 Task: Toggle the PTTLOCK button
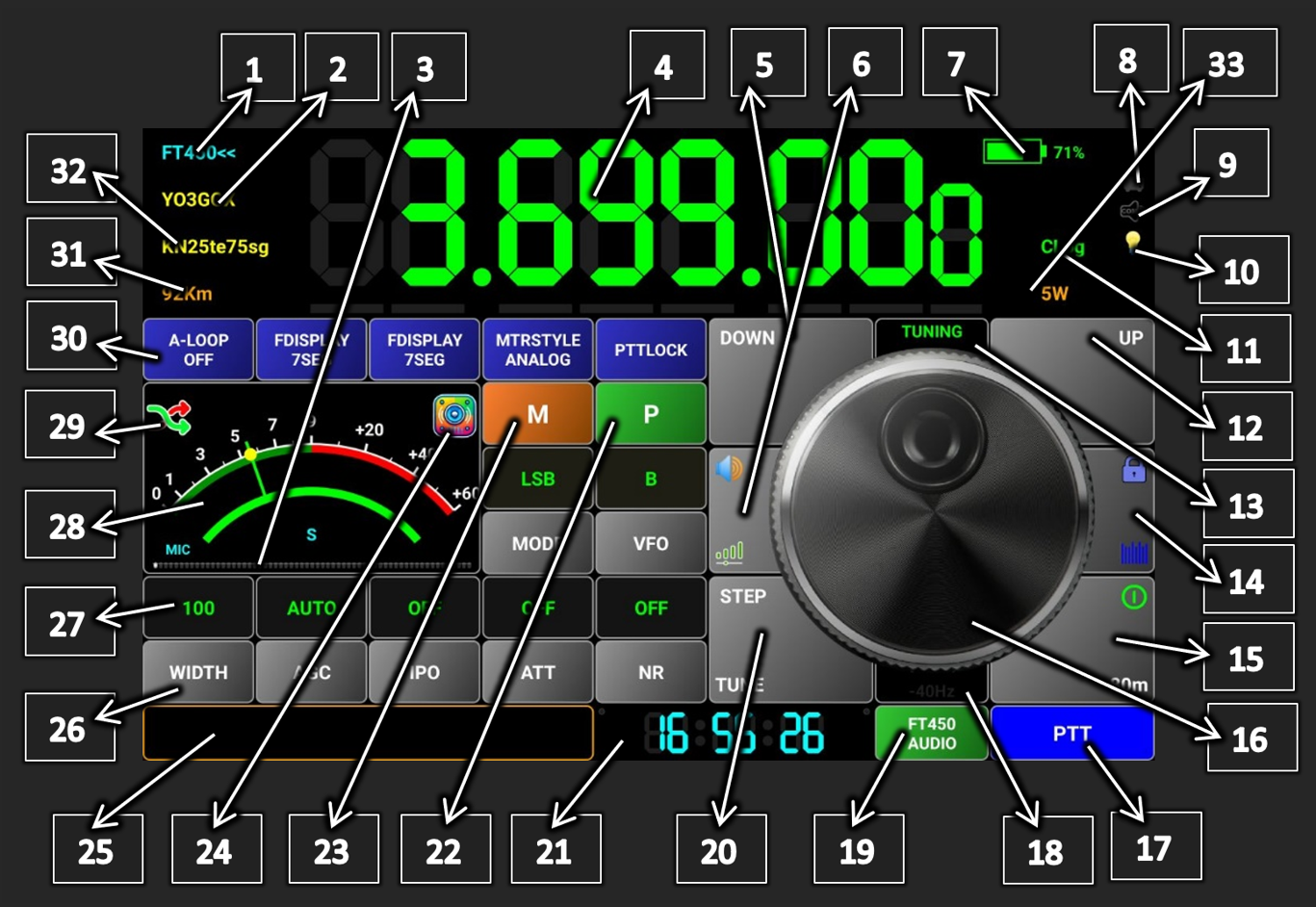tap(651, 350)
